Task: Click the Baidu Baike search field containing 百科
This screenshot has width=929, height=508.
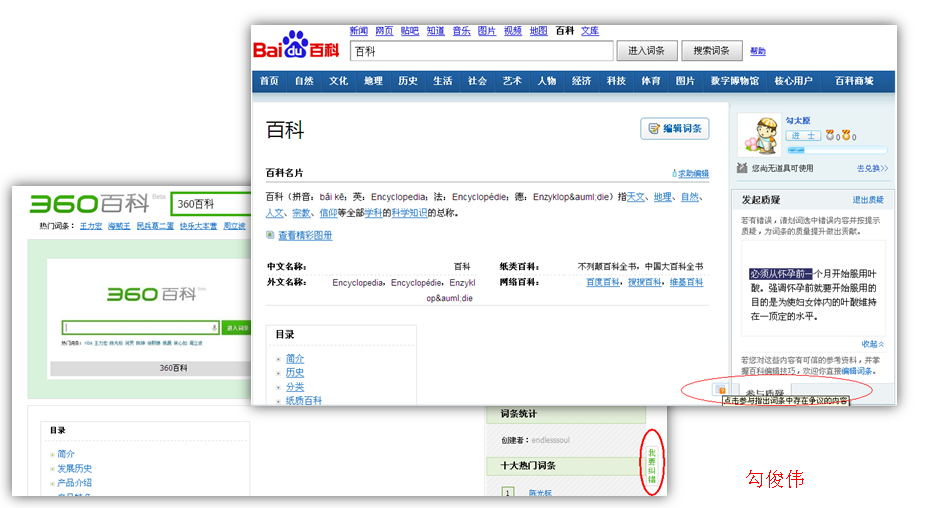Action: click(482, 51)
